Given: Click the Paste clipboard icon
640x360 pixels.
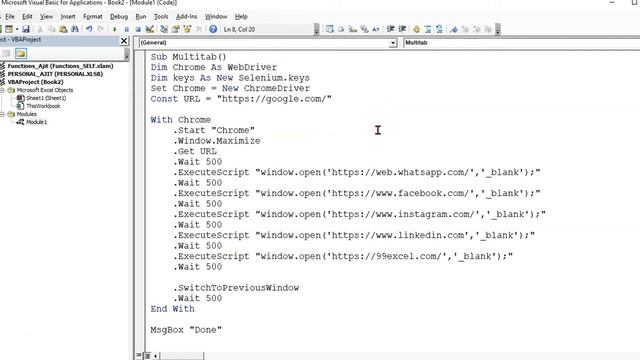Looking at the screenshot, I should click(x=63, y=29).
